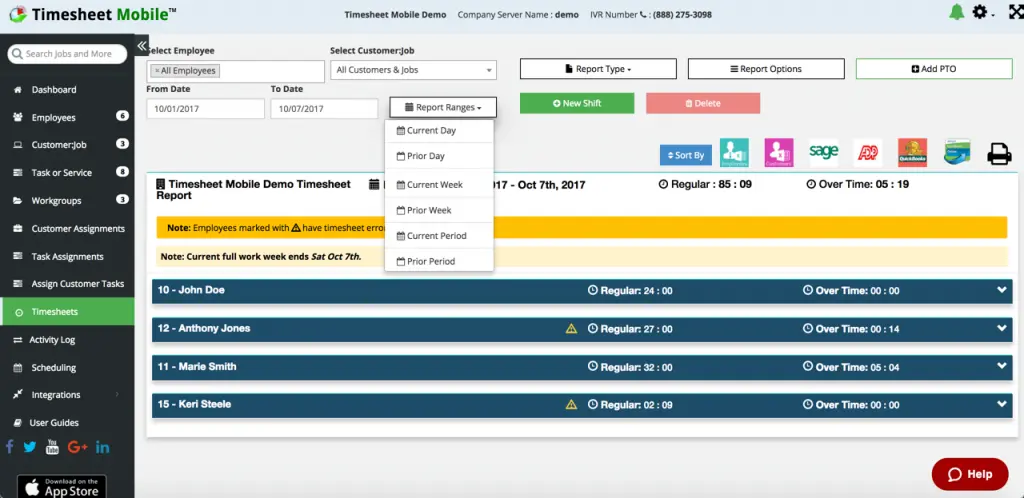Open the Report Type dropdown

click(598, 69)
